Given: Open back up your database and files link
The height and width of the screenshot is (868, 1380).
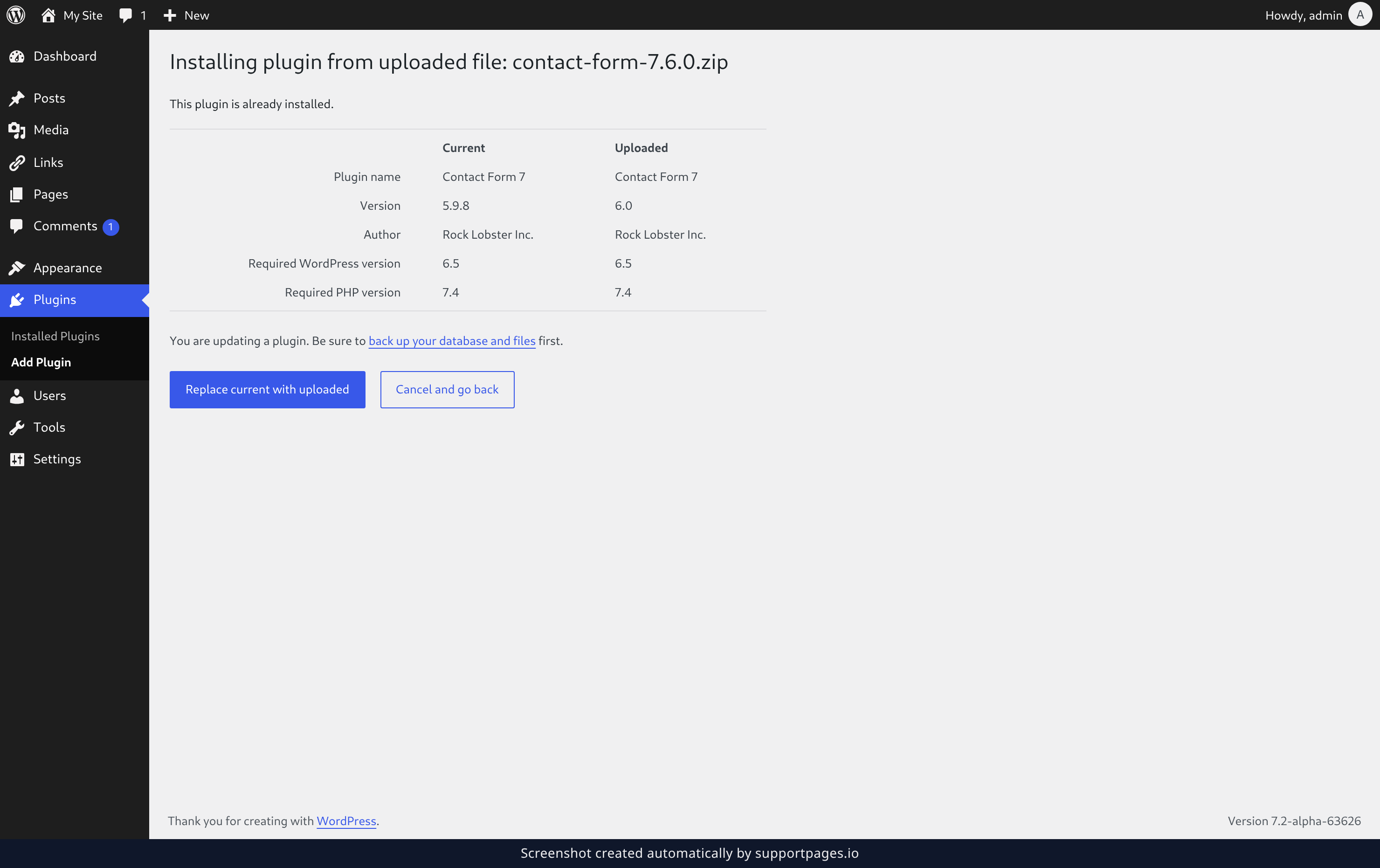Looking at the screenshot, I should 452,341.
